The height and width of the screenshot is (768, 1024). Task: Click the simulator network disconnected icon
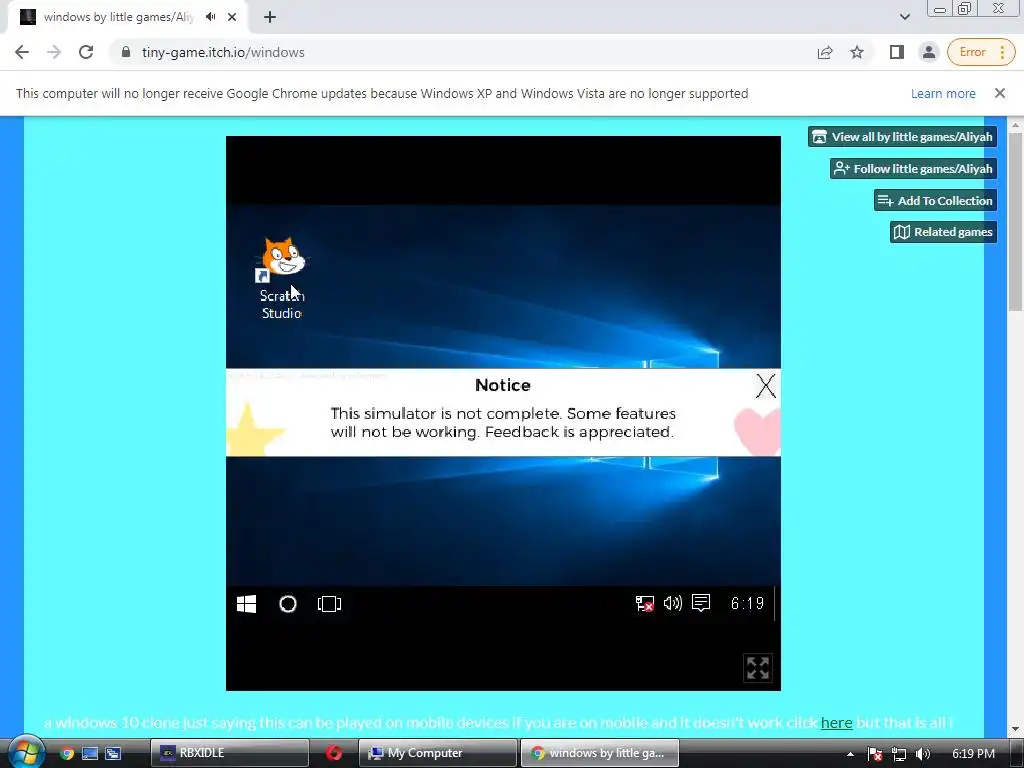pos(645,603)
